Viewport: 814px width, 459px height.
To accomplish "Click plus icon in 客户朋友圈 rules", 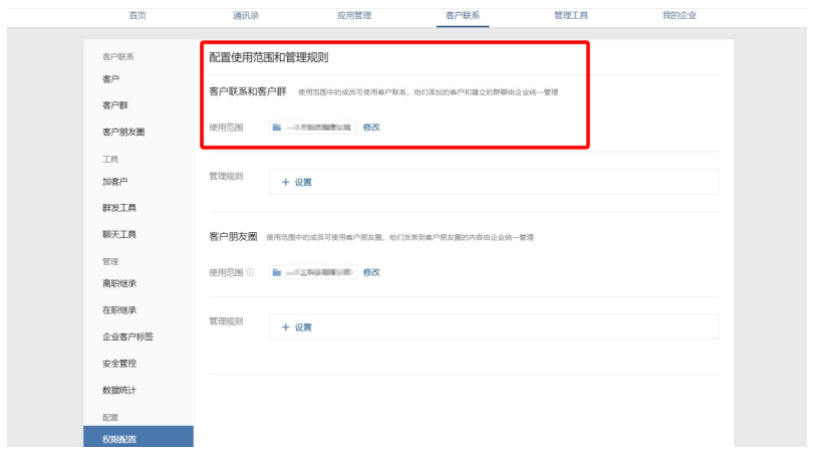I will [x=286, y=327].
